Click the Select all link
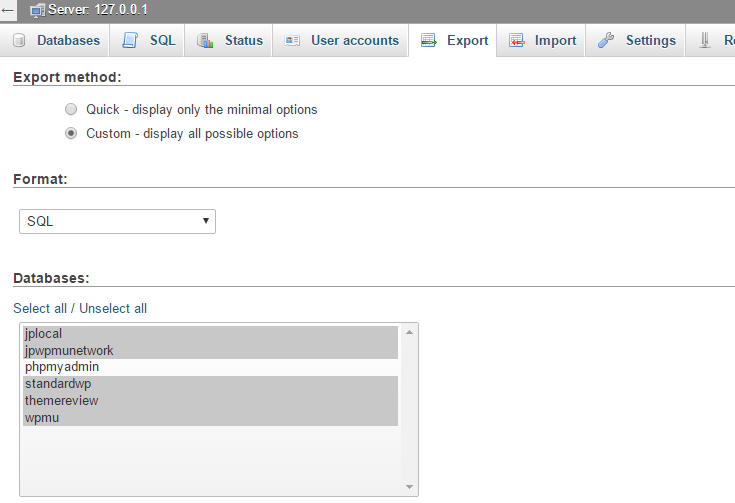This screenshot has height=503, width=735. (40, 308)
